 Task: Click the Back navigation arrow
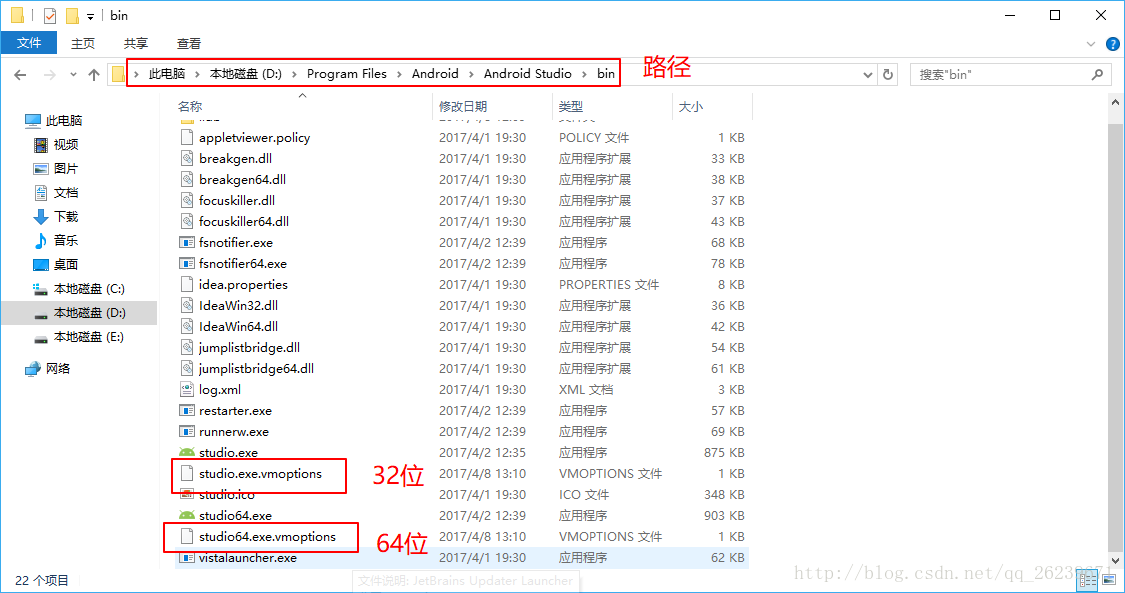[x=20, y=75]
